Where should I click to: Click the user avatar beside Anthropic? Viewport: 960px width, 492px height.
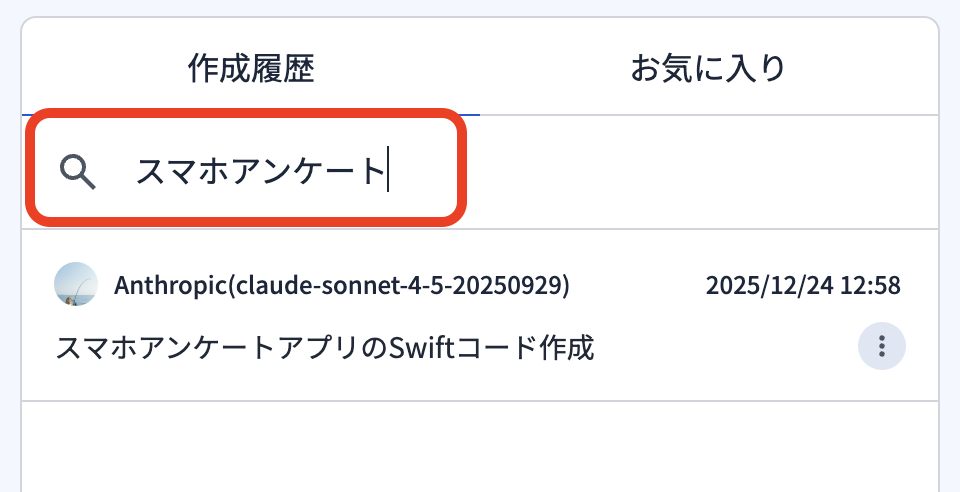(75, 285)
